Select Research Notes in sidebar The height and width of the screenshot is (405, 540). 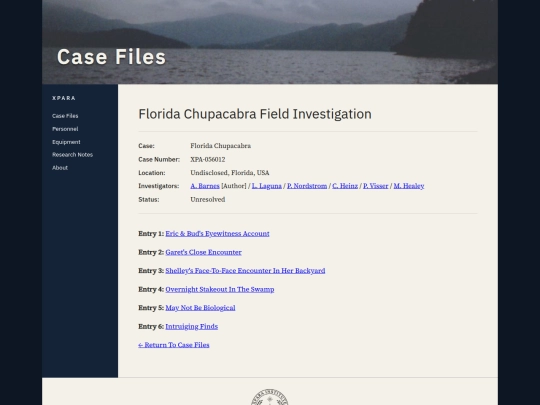click(72, 155)
